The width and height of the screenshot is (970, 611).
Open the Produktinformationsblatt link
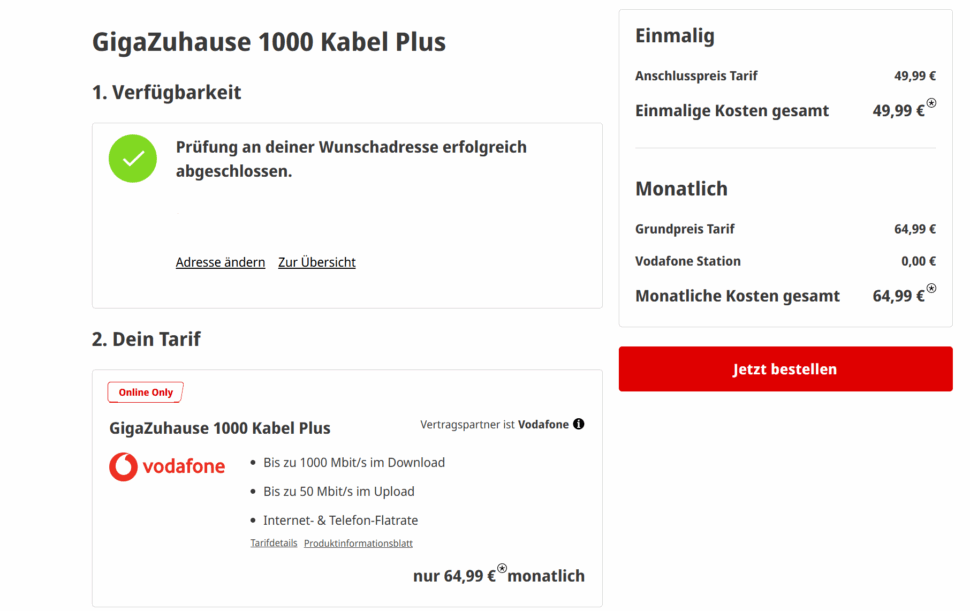point(358,543)
